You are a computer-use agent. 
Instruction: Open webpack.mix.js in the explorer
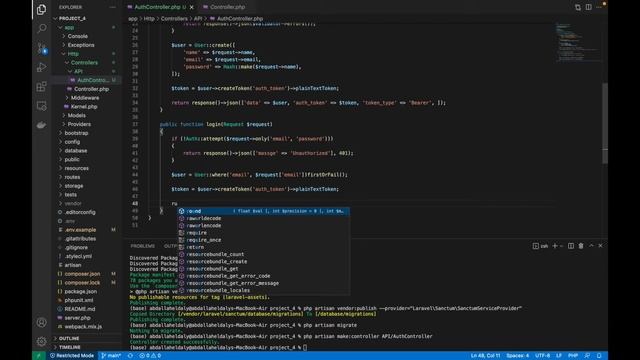[x=83, y=327]
